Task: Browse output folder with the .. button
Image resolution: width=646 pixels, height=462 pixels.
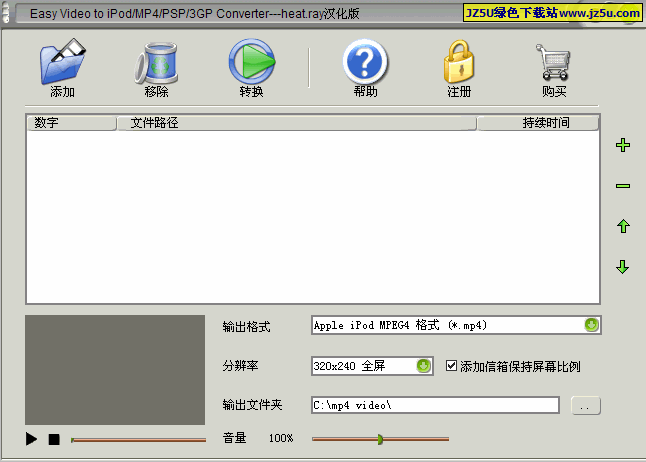Action: tap(585, 406)
